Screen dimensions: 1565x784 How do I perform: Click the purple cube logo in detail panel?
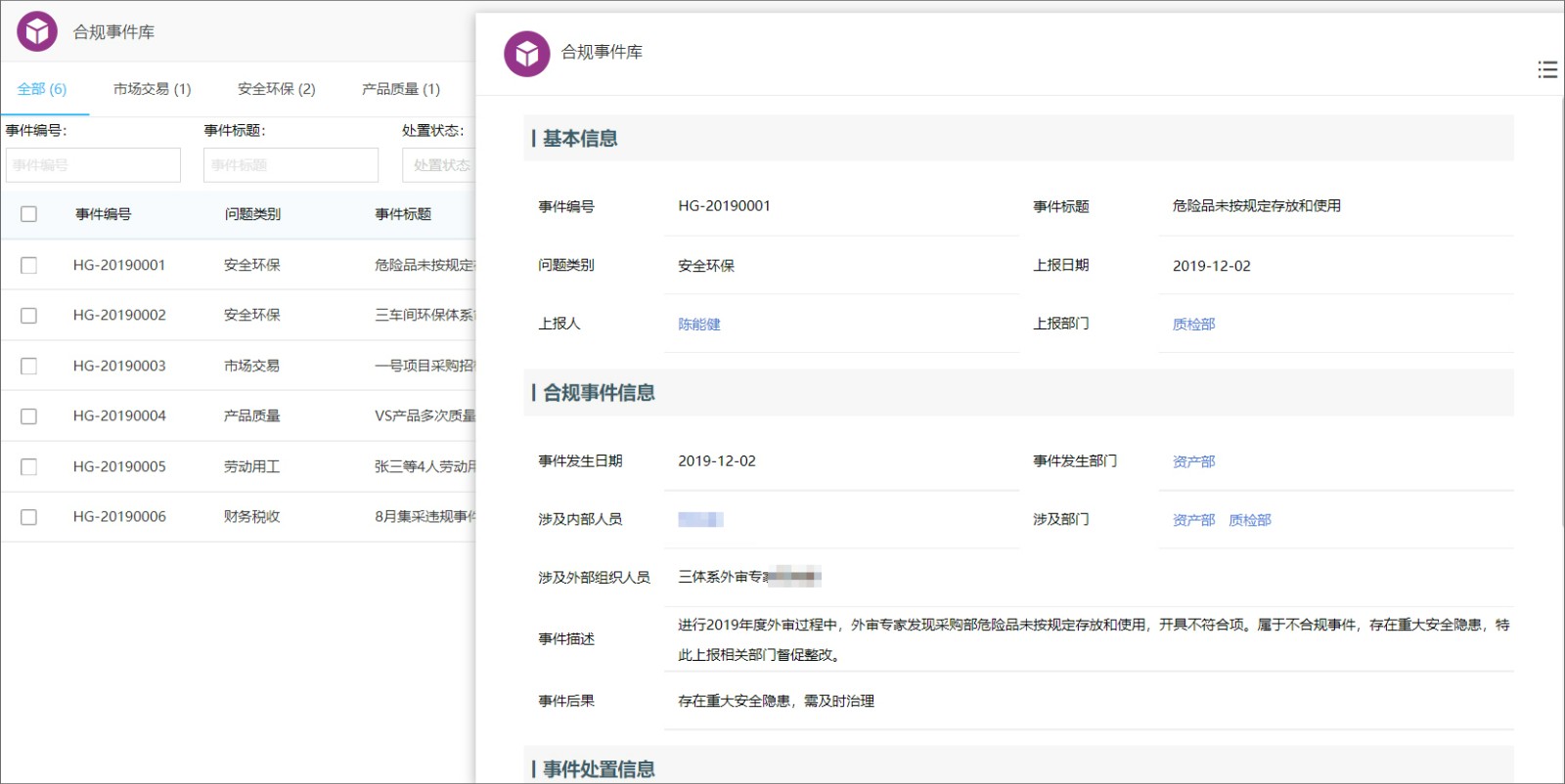(x=526, y=53)
